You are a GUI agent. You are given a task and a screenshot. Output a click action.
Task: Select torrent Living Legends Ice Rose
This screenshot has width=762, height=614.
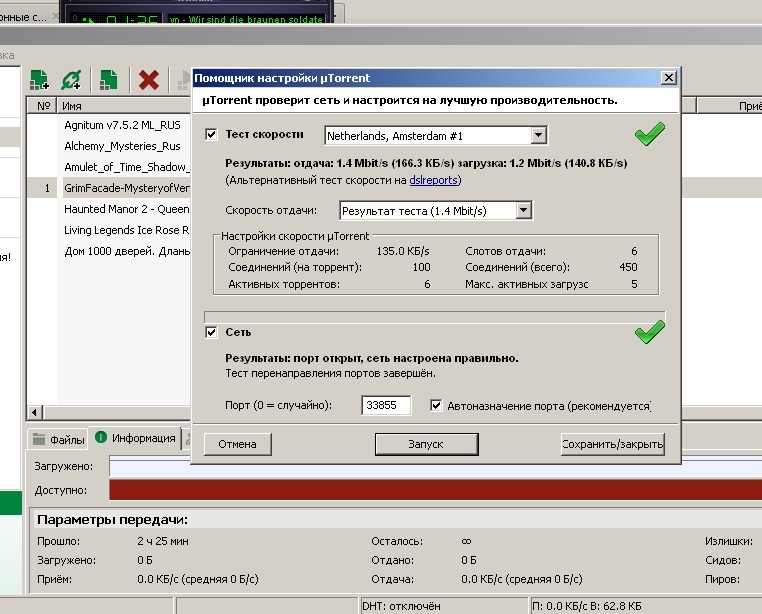tap(126, 230)
